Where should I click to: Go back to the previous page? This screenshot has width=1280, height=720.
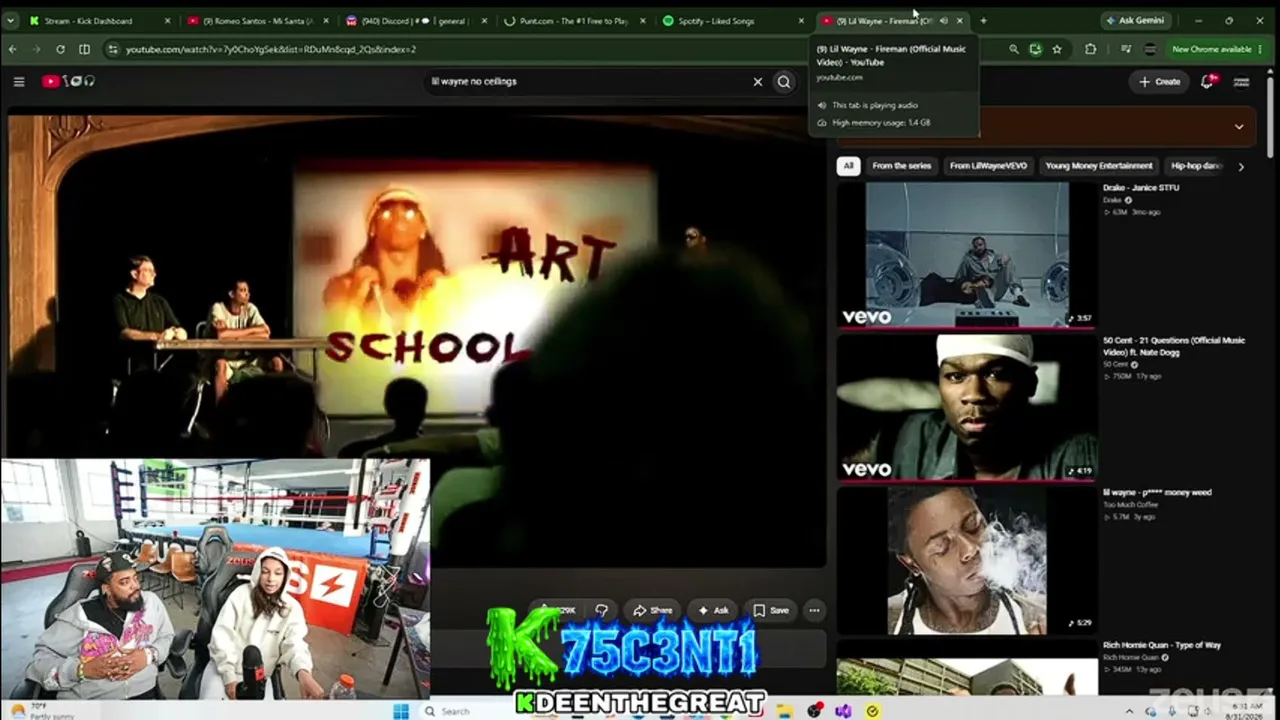click(13, 49)
